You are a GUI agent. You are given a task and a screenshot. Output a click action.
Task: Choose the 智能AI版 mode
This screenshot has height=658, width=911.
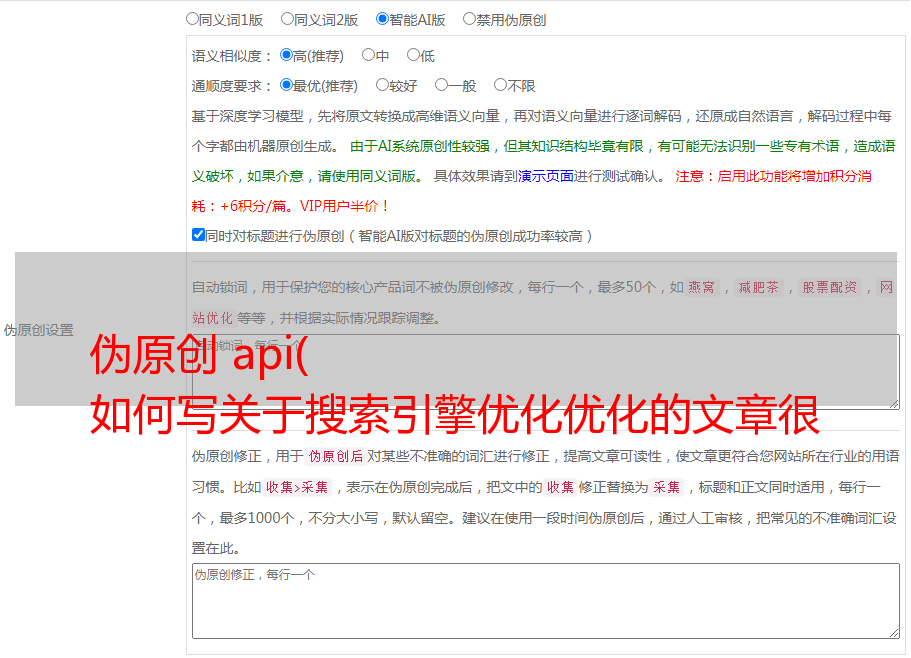pyautogui.click(x=383, y=19)
